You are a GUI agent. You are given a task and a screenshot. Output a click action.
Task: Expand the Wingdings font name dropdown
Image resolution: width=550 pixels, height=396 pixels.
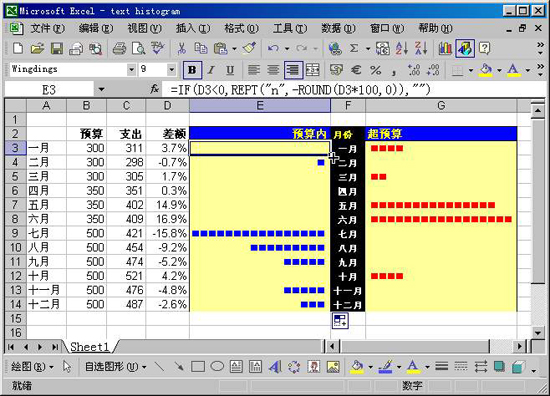coord(131,69)
